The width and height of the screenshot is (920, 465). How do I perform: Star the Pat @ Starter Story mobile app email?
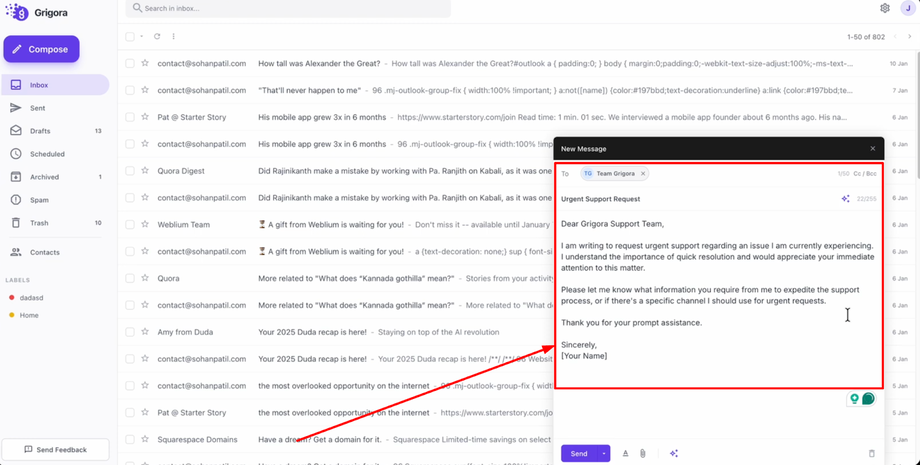[145, 117]
